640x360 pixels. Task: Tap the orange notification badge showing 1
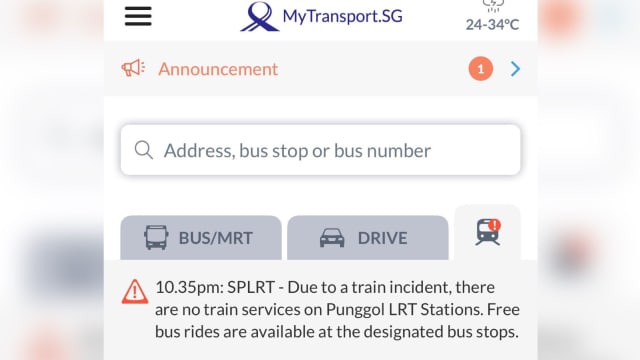click(480, 69)
